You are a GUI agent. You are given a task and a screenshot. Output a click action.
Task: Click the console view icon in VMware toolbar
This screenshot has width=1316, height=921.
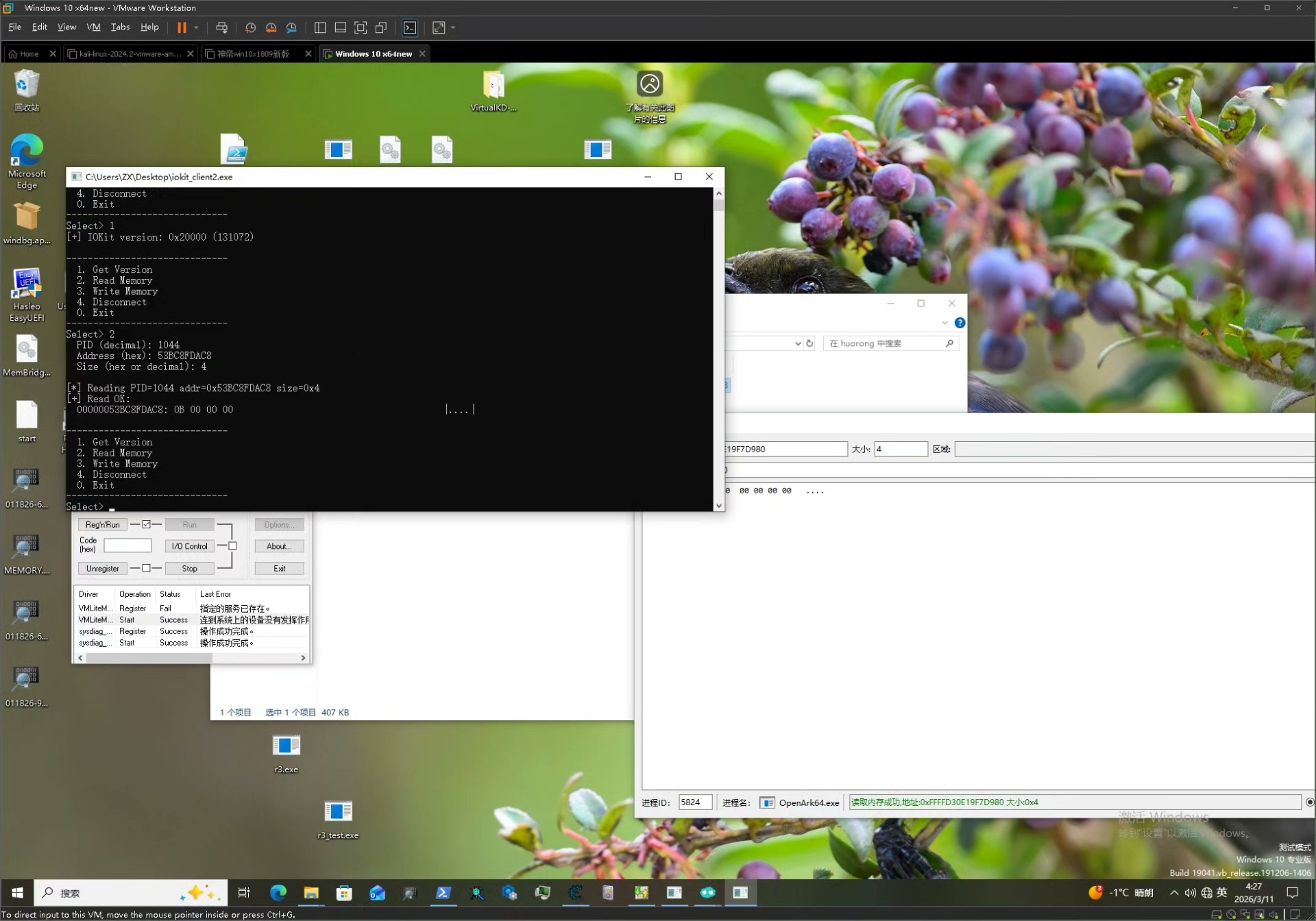click(410, 27)
